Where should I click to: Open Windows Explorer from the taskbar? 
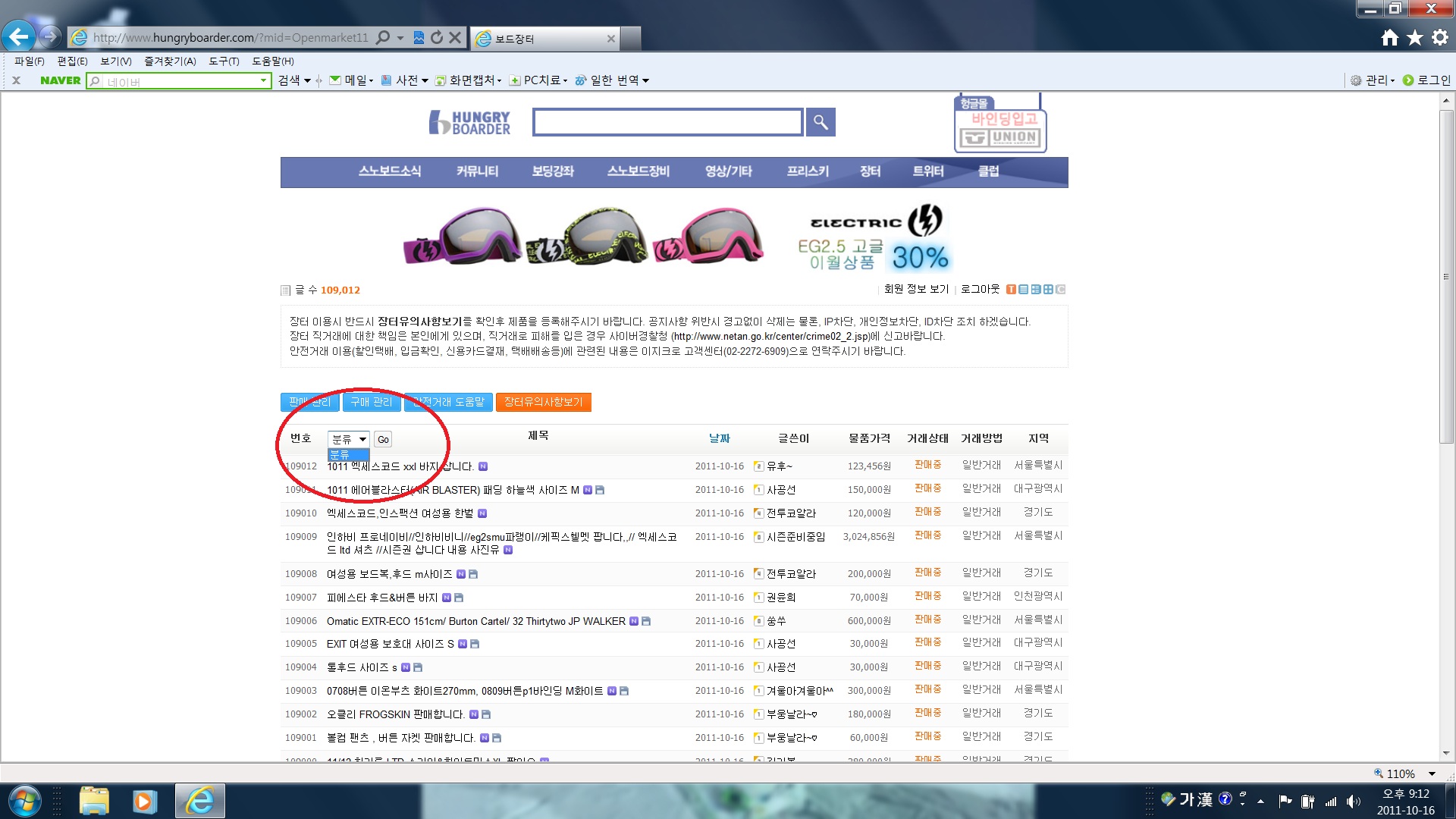click(x=94, y=801)
